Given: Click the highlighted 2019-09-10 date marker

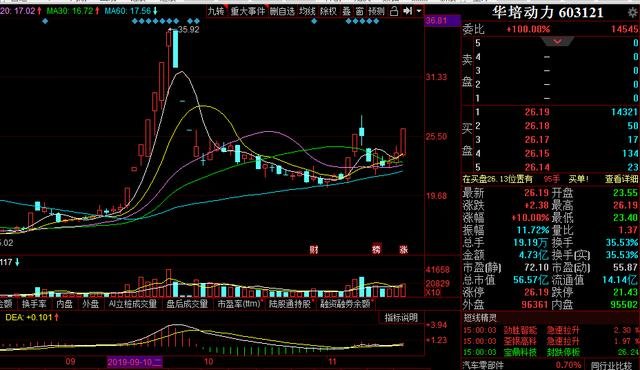Looking at the screenshot, I should click(x=135, y=362).
